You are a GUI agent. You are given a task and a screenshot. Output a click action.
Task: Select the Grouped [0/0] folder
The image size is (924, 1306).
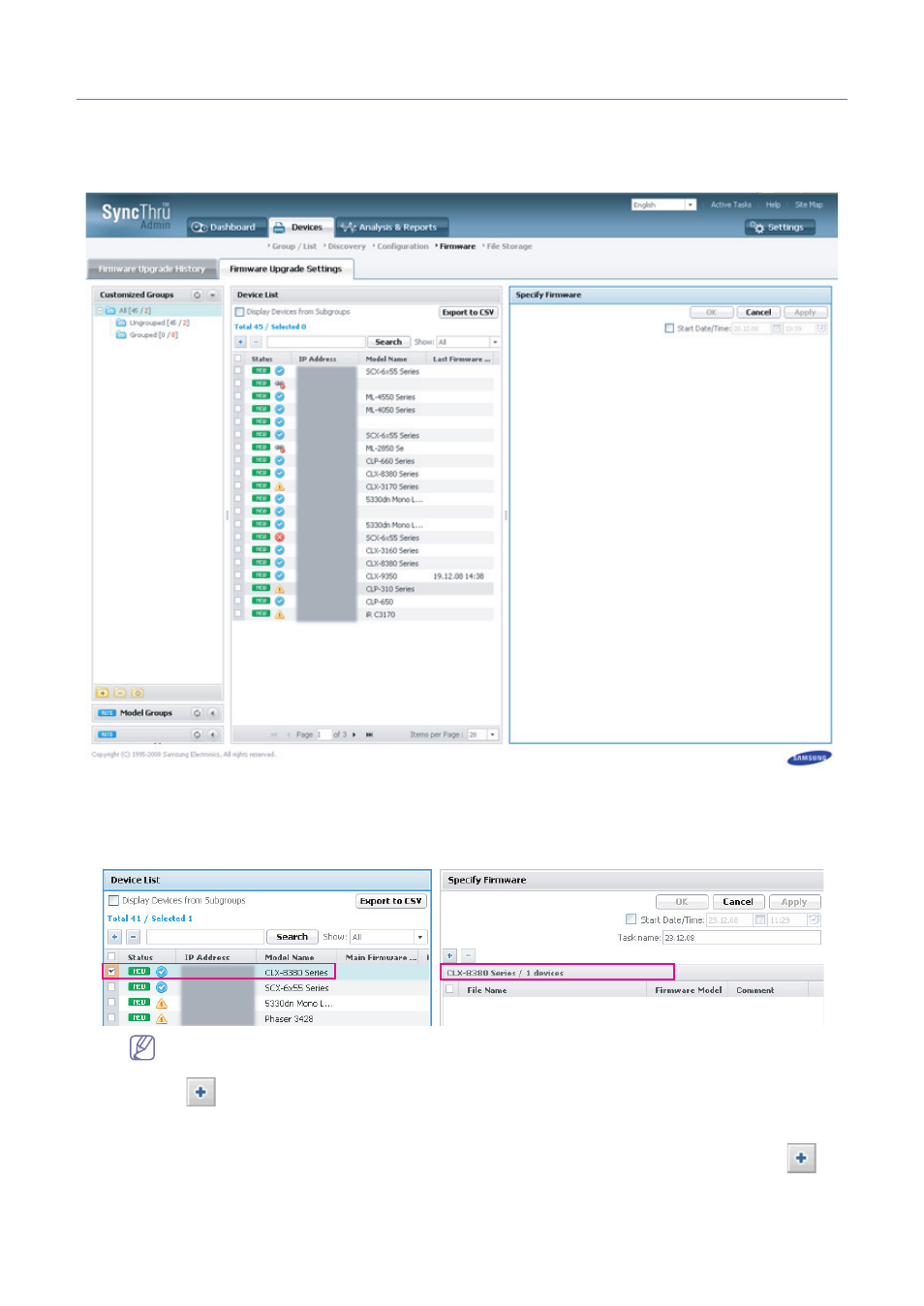pyautogui.click(x=147, y=335)
